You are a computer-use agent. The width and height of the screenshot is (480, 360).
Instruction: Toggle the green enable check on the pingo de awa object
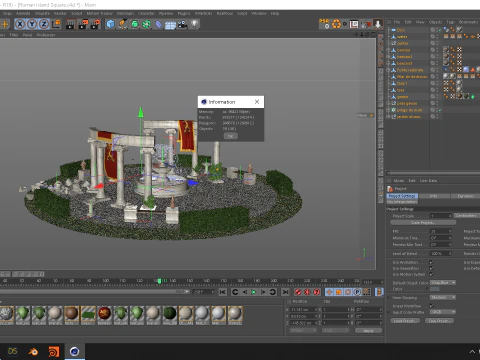(440, 110)
